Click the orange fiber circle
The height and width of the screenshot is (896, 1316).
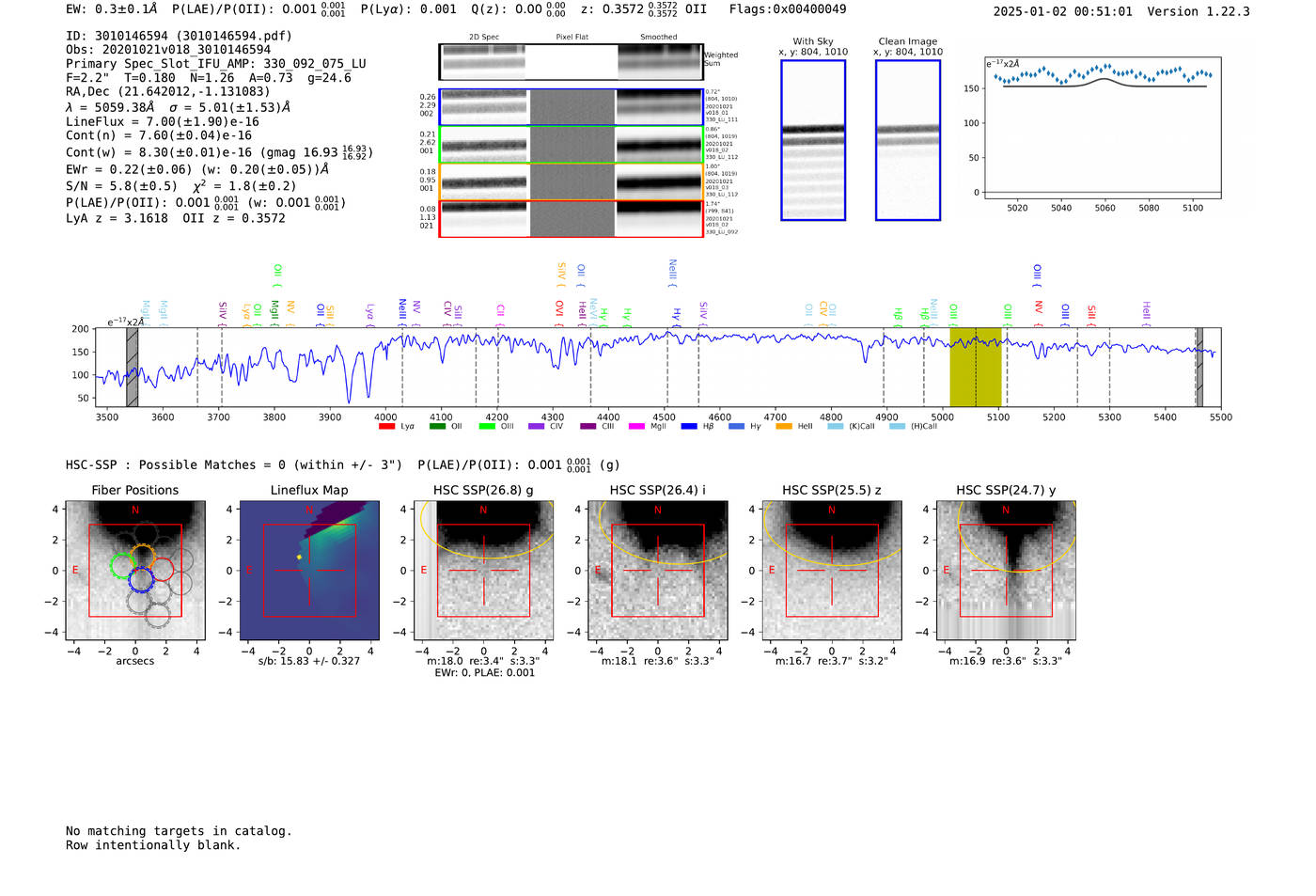coord(142,557)
